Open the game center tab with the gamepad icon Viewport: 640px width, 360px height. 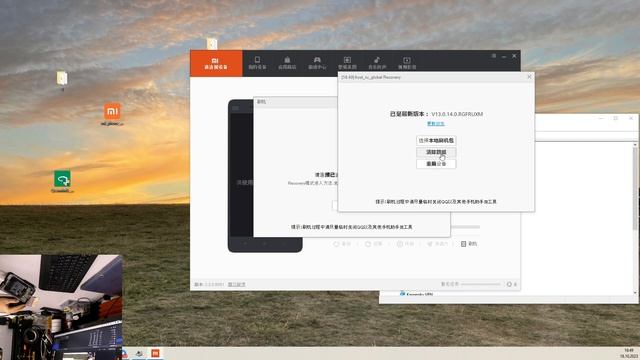(x=317, y=63)
